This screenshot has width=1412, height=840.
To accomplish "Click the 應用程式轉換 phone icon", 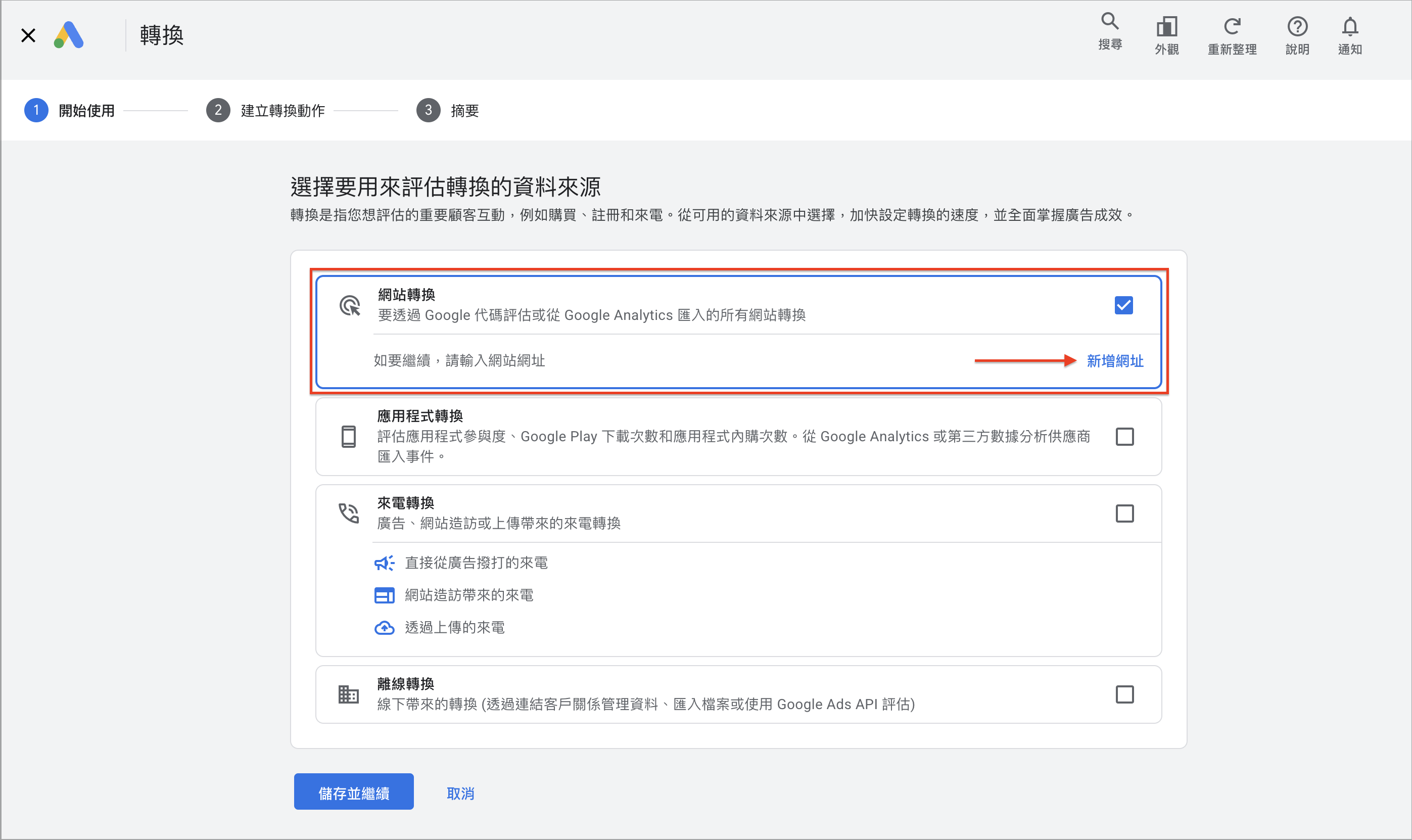I will 349,436.
